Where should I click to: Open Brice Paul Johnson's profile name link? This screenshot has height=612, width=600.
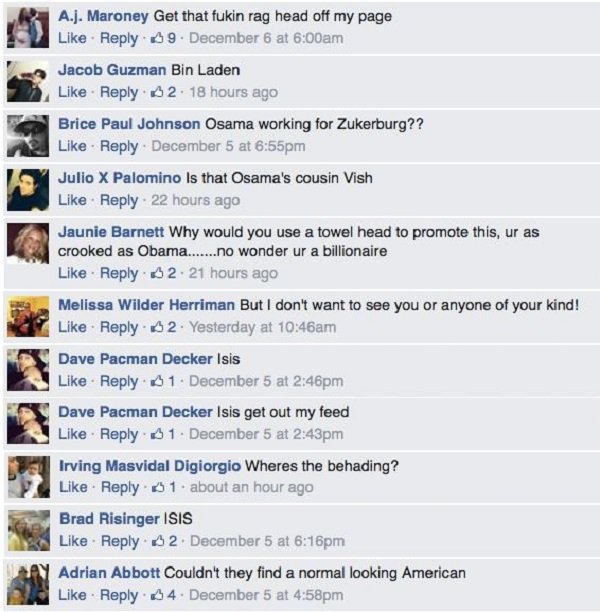(129, 124)
